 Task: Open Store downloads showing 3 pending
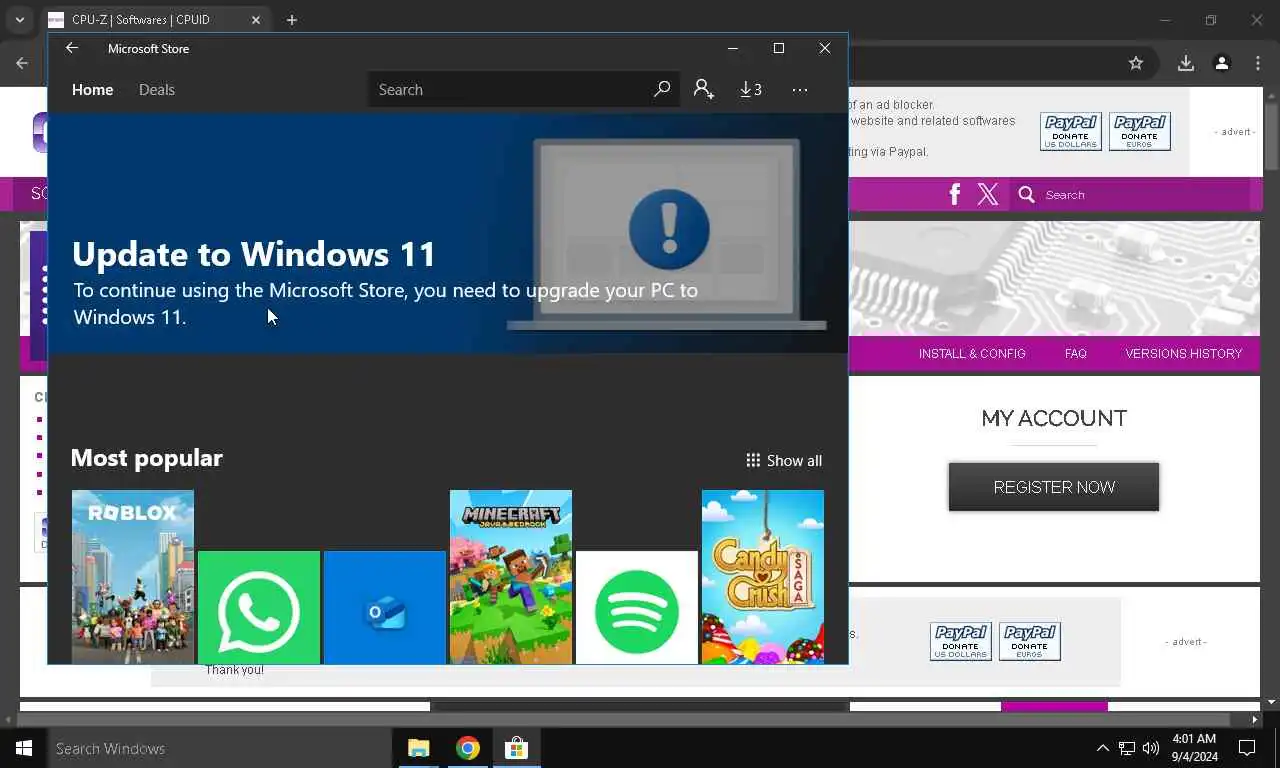[751, 89]
